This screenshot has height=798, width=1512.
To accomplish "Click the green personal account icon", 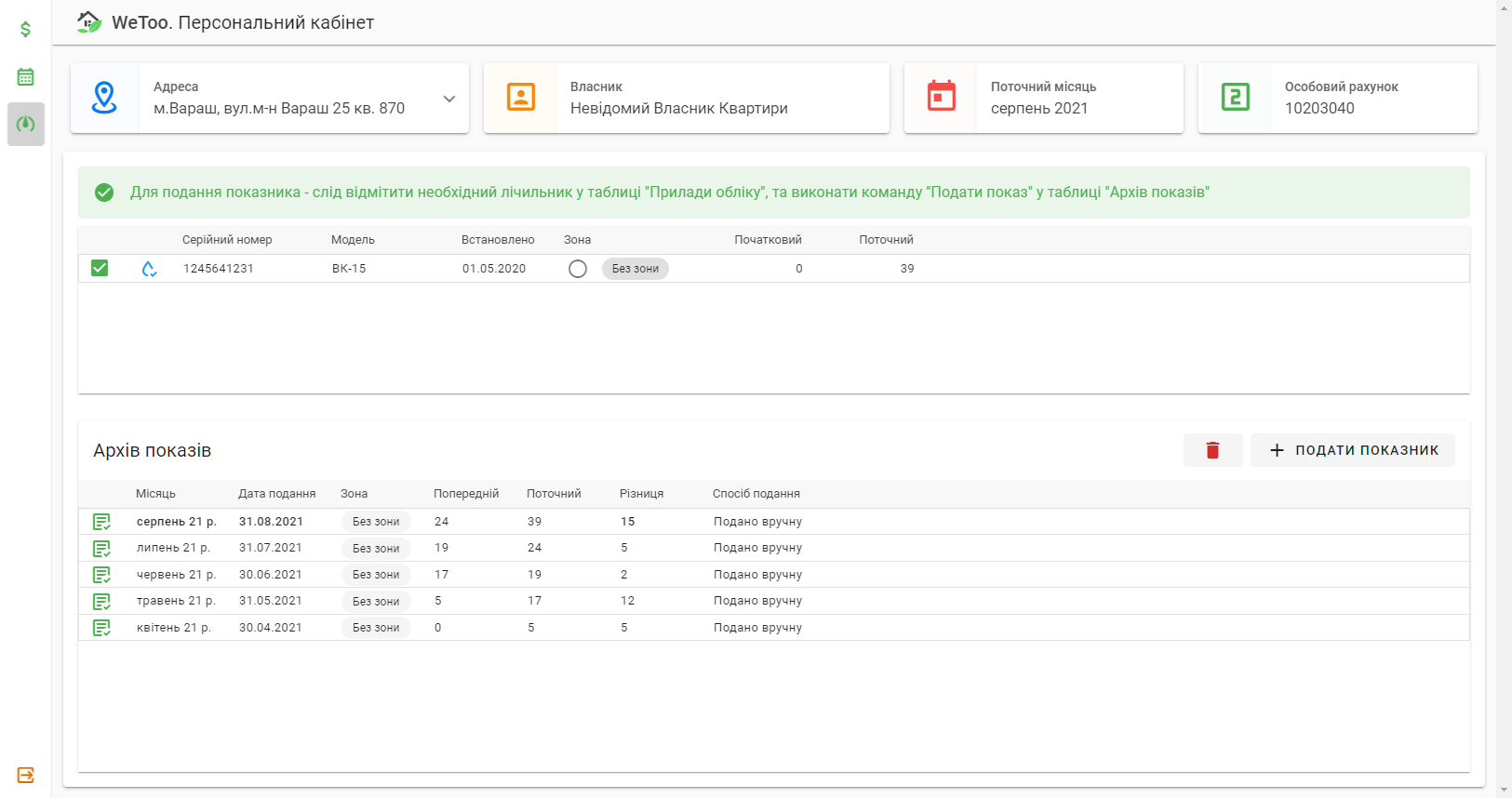I will click(1236, 97).
